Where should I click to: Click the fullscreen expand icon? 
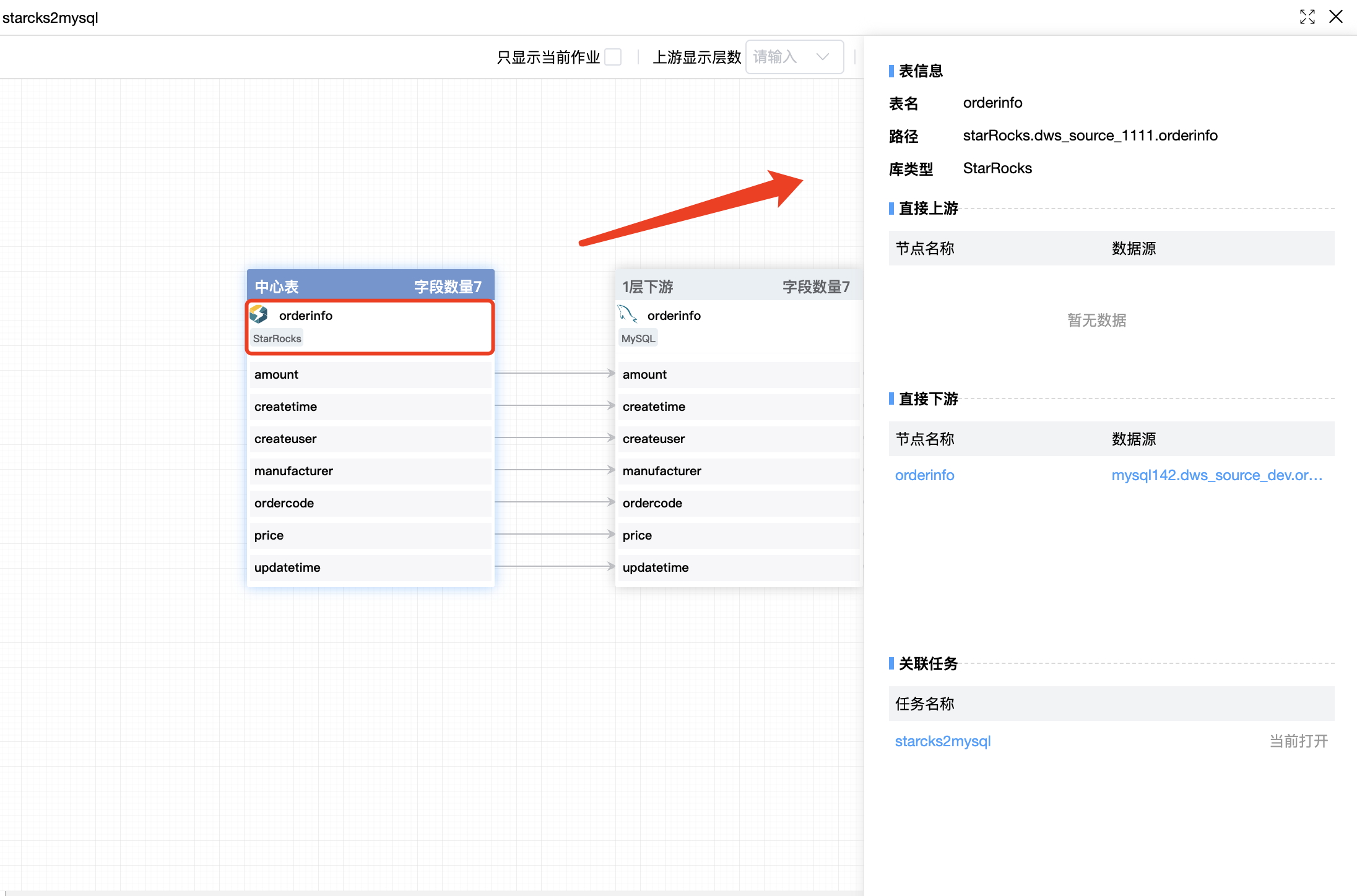1307,17
